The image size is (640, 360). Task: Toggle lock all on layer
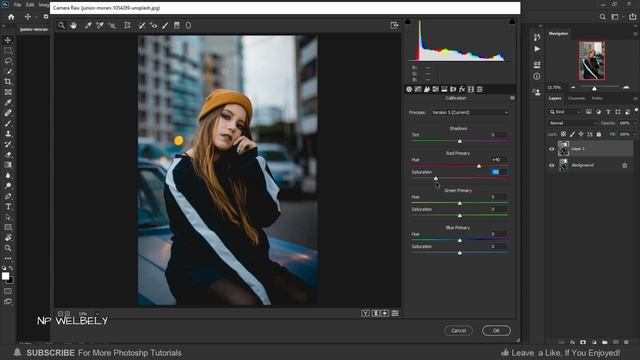(599, 134)
